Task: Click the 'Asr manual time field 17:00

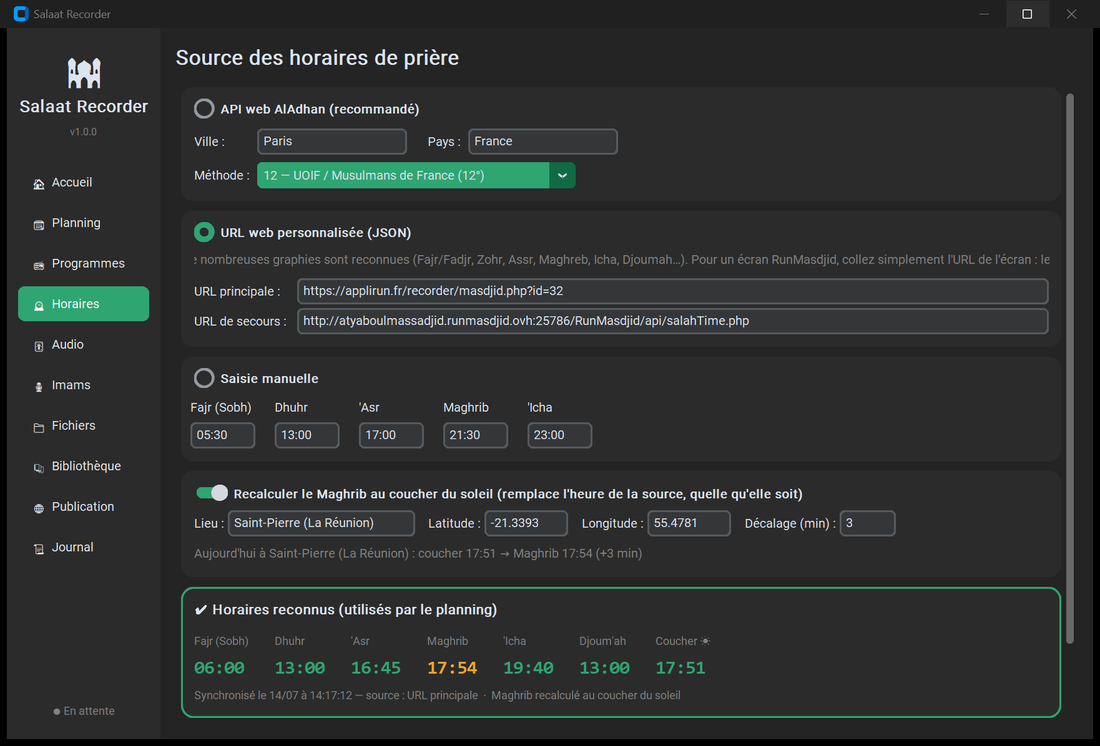Action: [x=391, y=435]
